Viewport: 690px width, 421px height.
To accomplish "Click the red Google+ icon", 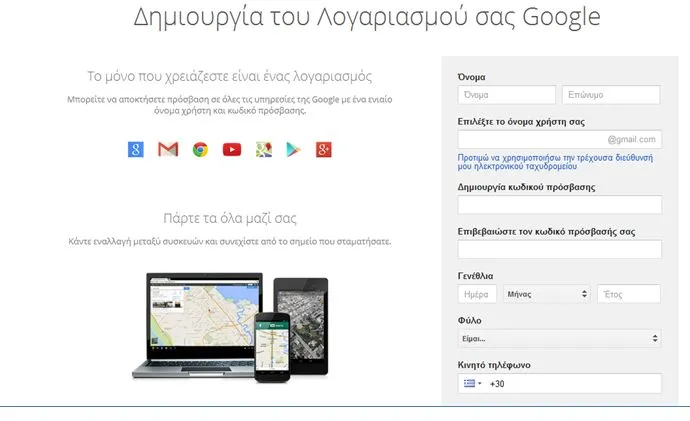I will coord(323,150).
